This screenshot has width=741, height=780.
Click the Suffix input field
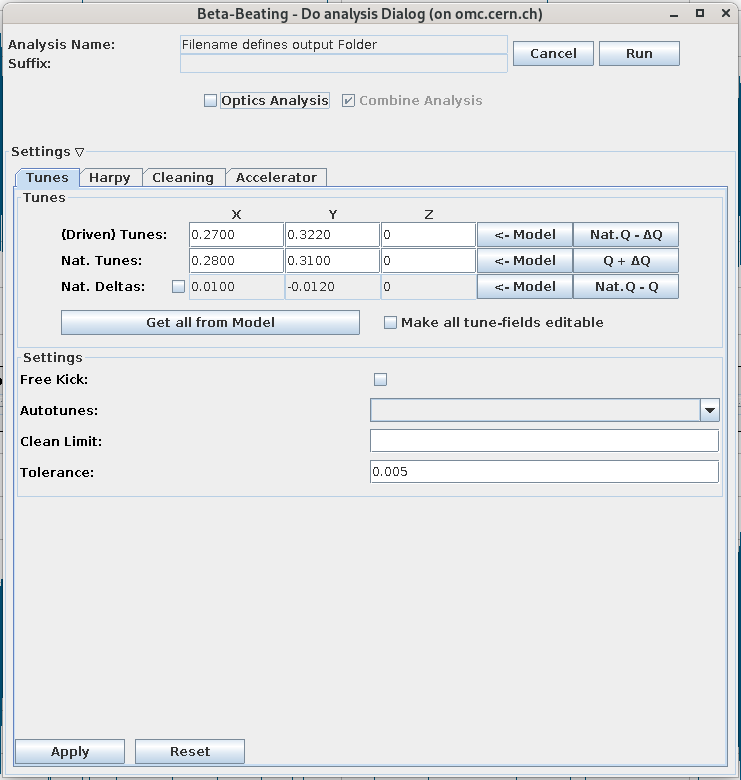click(344, 64)
